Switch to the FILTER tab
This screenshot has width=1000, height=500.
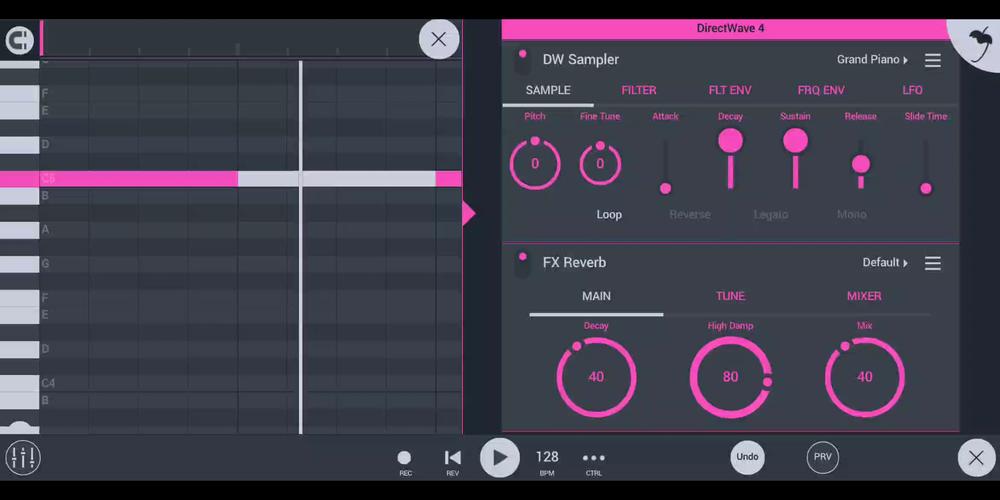638,90
